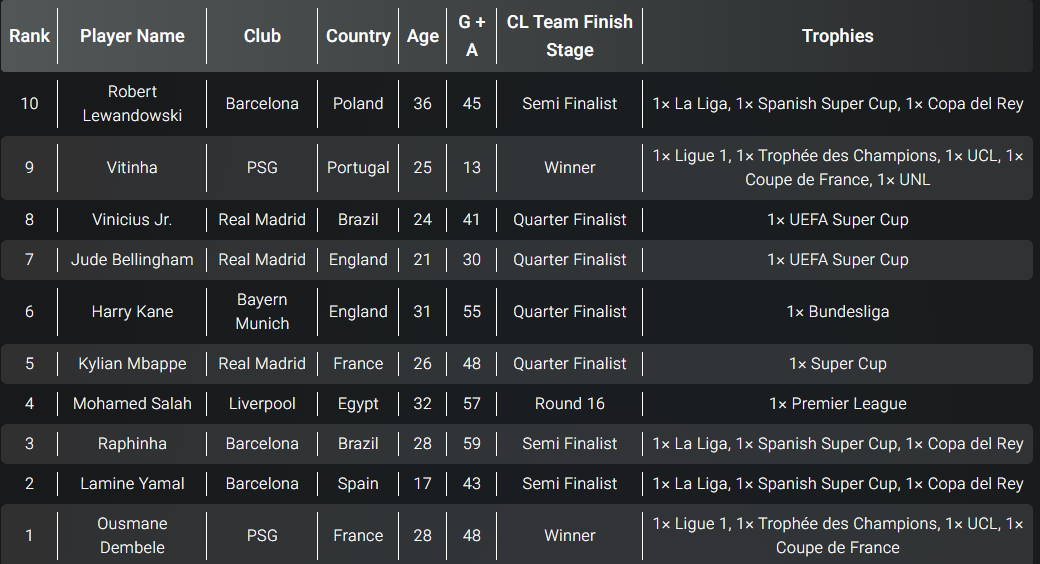
Task: Select Round 16 finish stage cell
Action: 570,403
